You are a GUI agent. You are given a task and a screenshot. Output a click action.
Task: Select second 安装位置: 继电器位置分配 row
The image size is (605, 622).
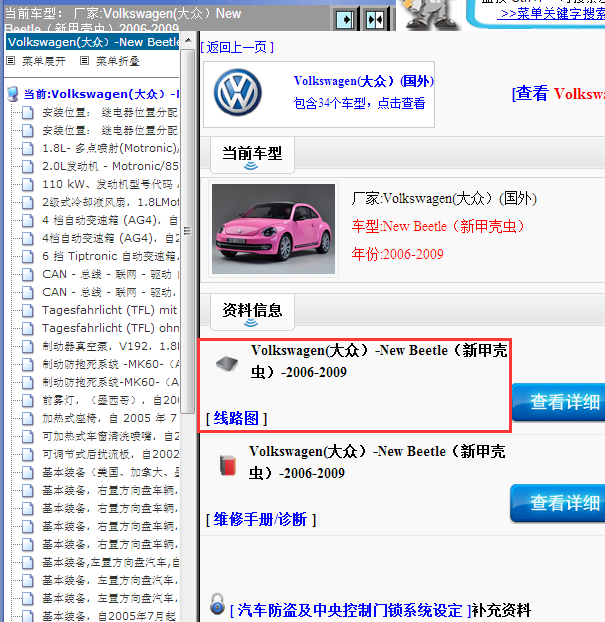click(x=110, y=130)
